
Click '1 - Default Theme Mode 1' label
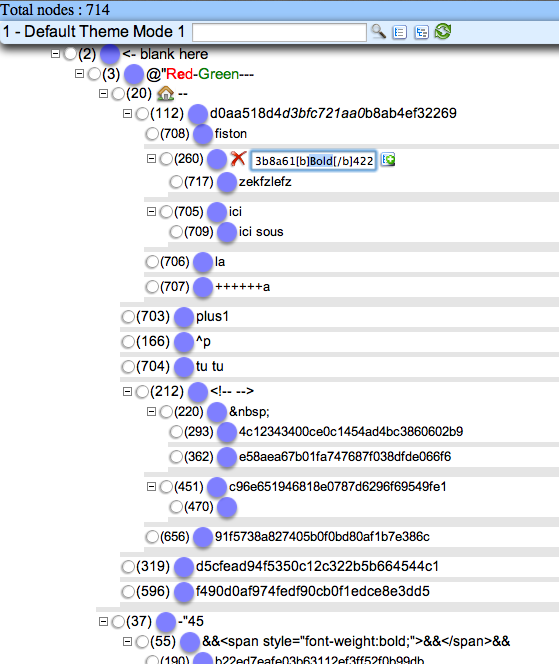94,32
